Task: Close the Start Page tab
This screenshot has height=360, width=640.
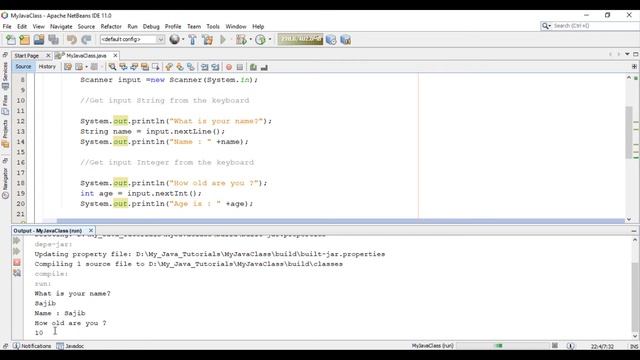Action: click(48, 56)
